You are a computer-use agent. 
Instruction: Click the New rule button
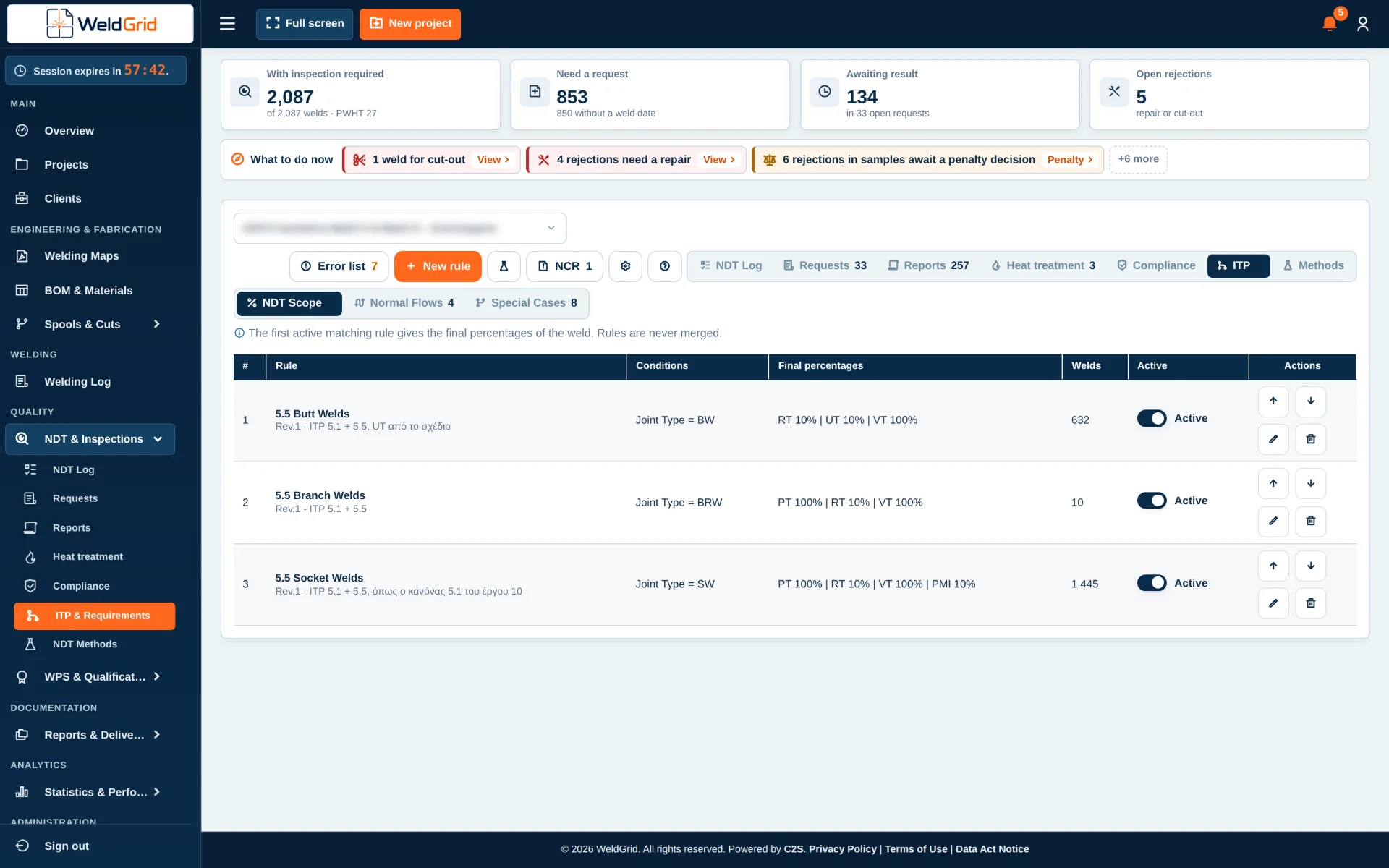pyautogui.click(x=438, y=266)
